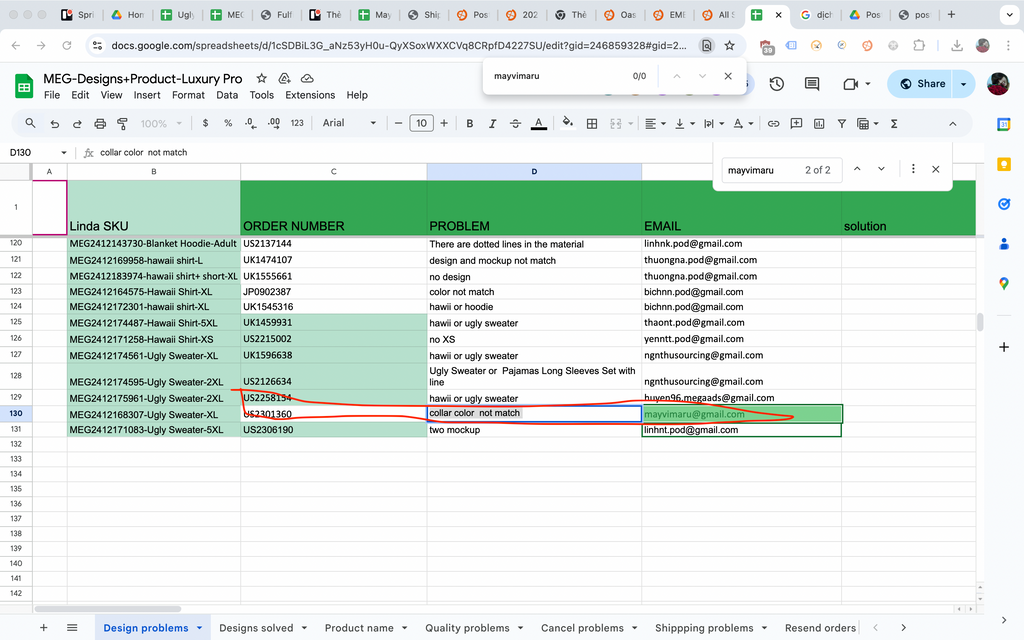Click the search menus magnifier icon

point(30,123)
